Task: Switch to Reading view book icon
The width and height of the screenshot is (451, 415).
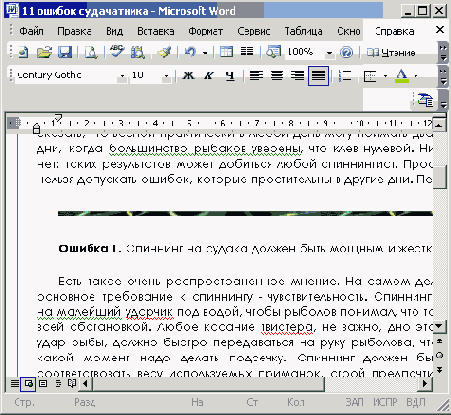Action: (72, 384)
